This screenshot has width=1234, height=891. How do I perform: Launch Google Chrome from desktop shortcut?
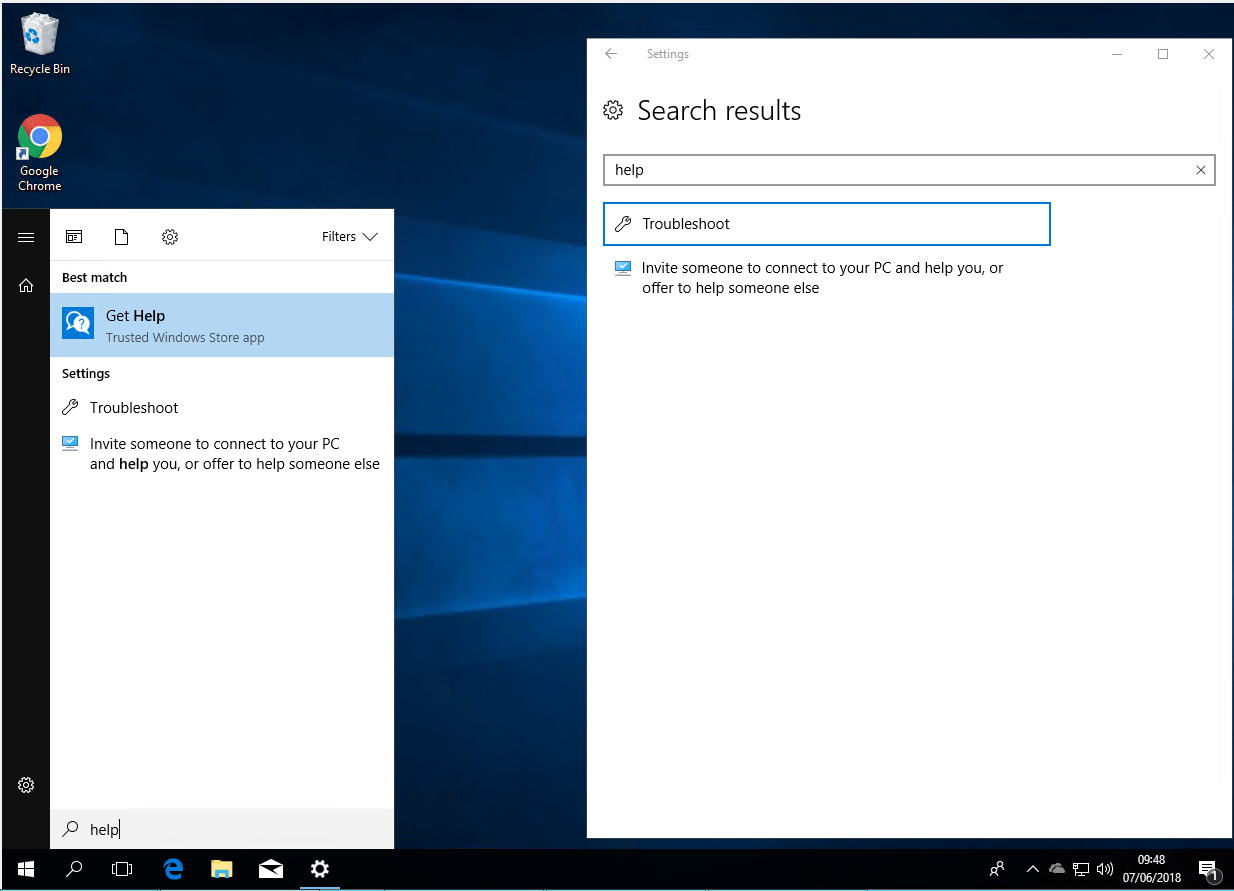click(x=40, y=153)
